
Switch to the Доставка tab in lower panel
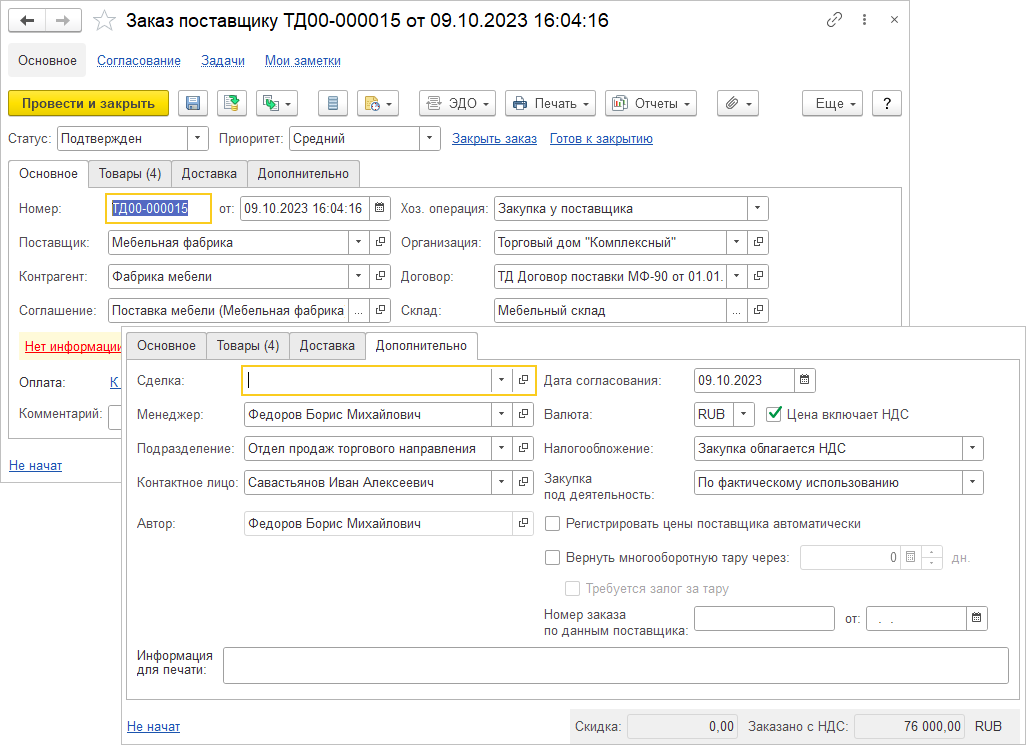click(x=327, y=346)
